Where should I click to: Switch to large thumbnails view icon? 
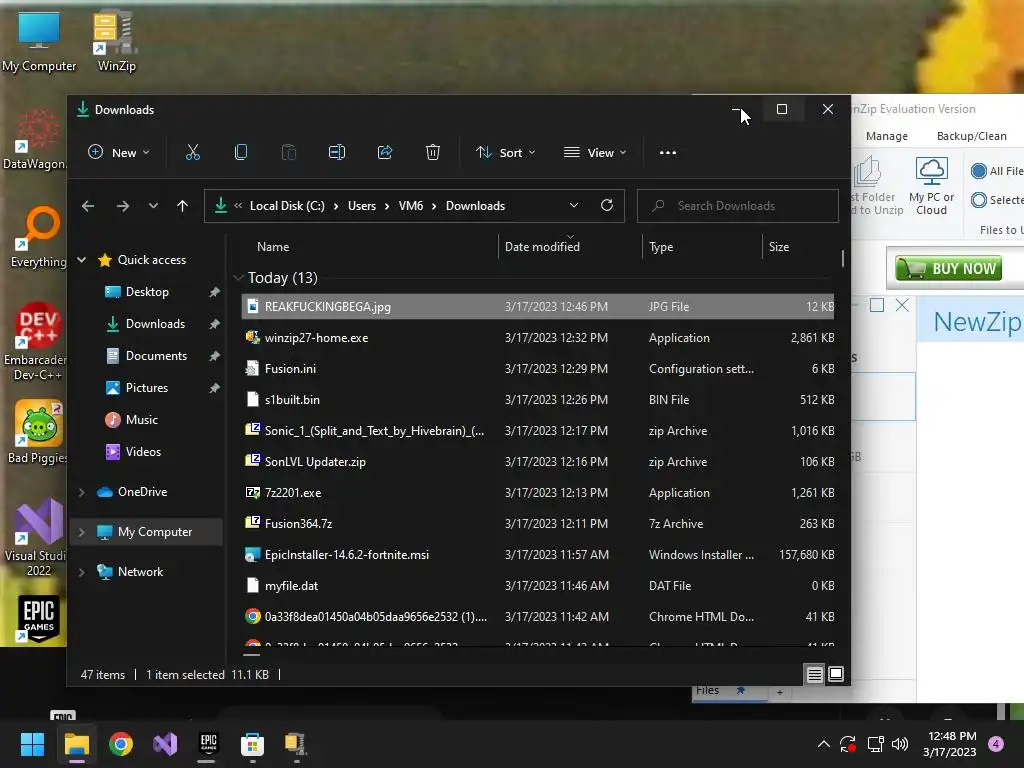(x=836, y=675)
